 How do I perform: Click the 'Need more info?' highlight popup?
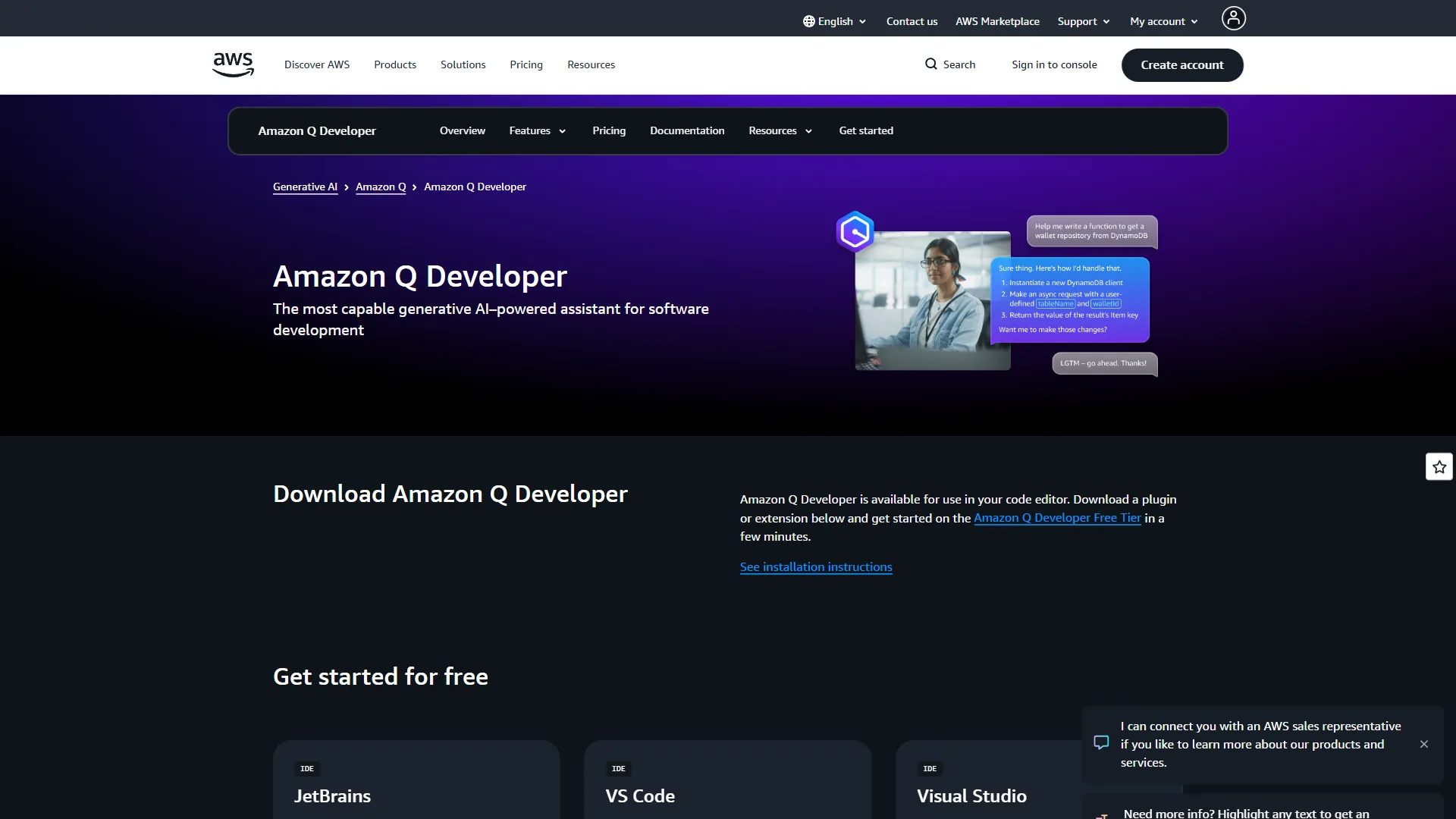click(1263, 807)
